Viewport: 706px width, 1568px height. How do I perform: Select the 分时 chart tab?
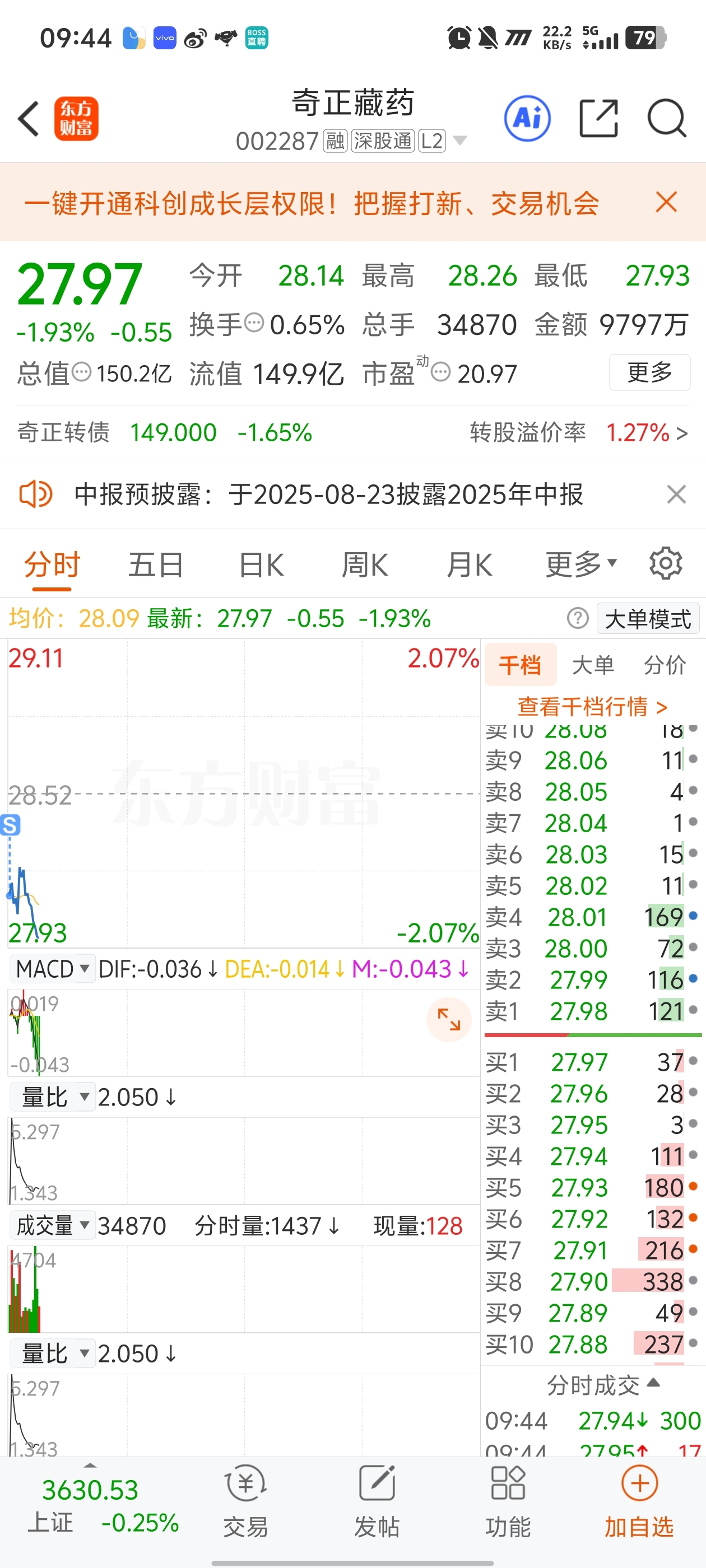click(52, 564)
